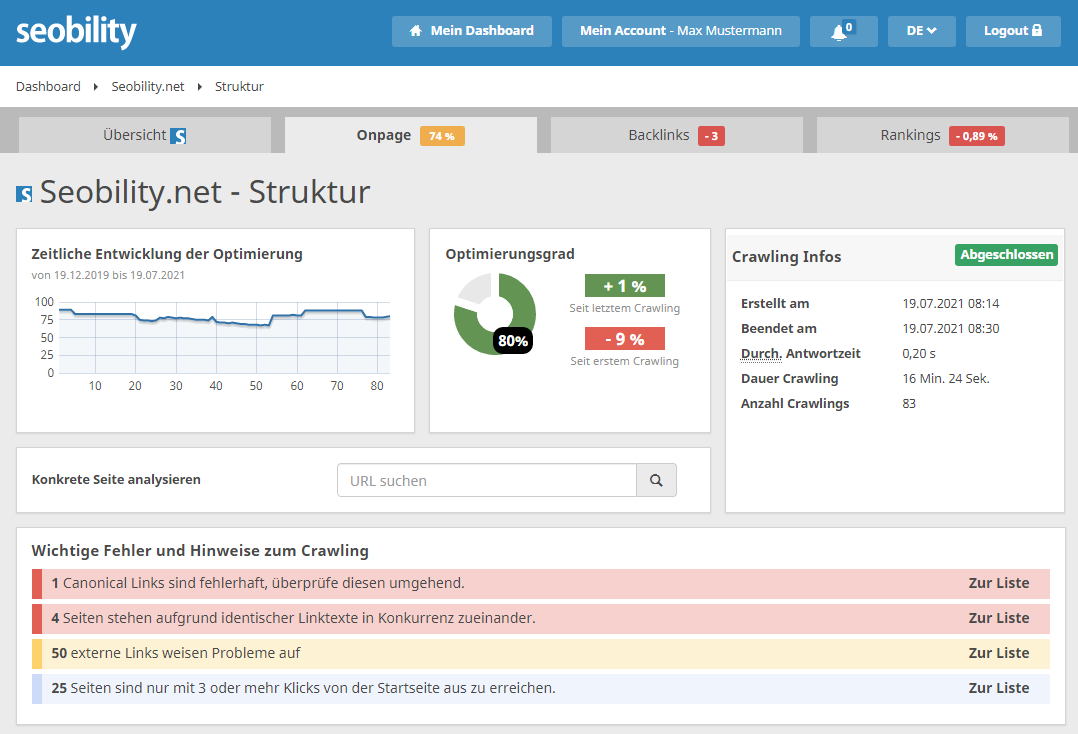Open the DE language dropdown
The image size is (1078, 734).
click(x=921, y=31)
